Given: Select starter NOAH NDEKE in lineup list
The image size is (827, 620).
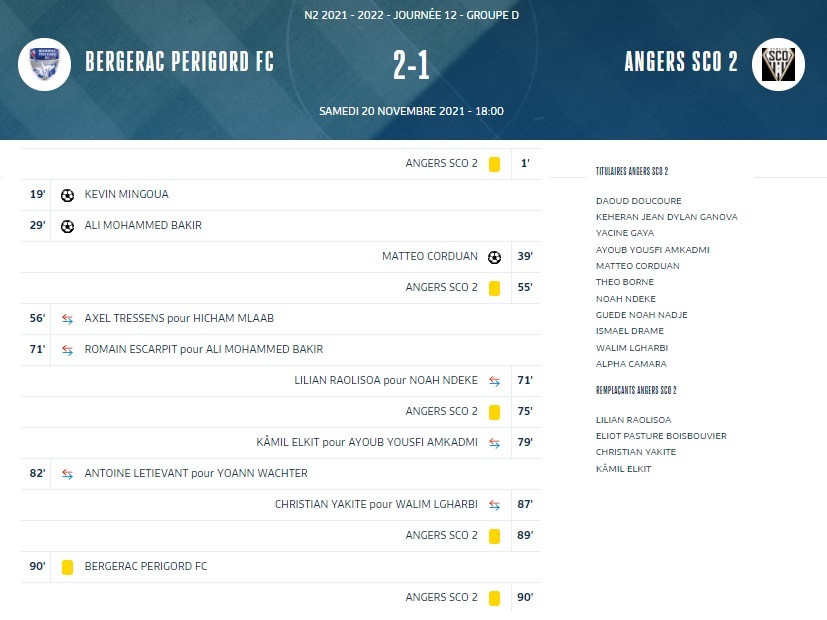Looking at the screenshot, I should (626, 299).
